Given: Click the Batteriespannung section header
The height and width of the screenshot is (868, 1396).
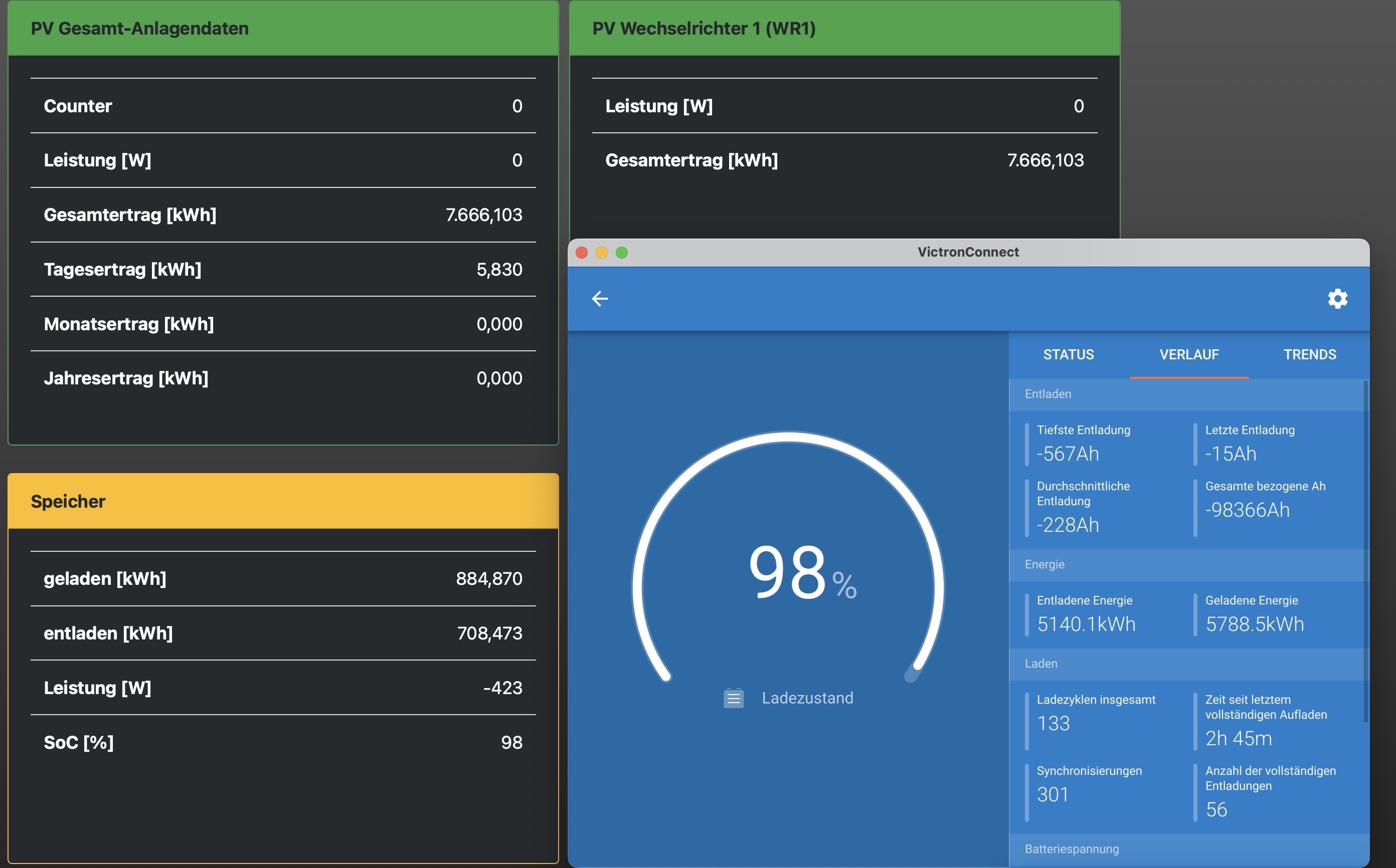Looking at the screenshot, I should 1072,849.
